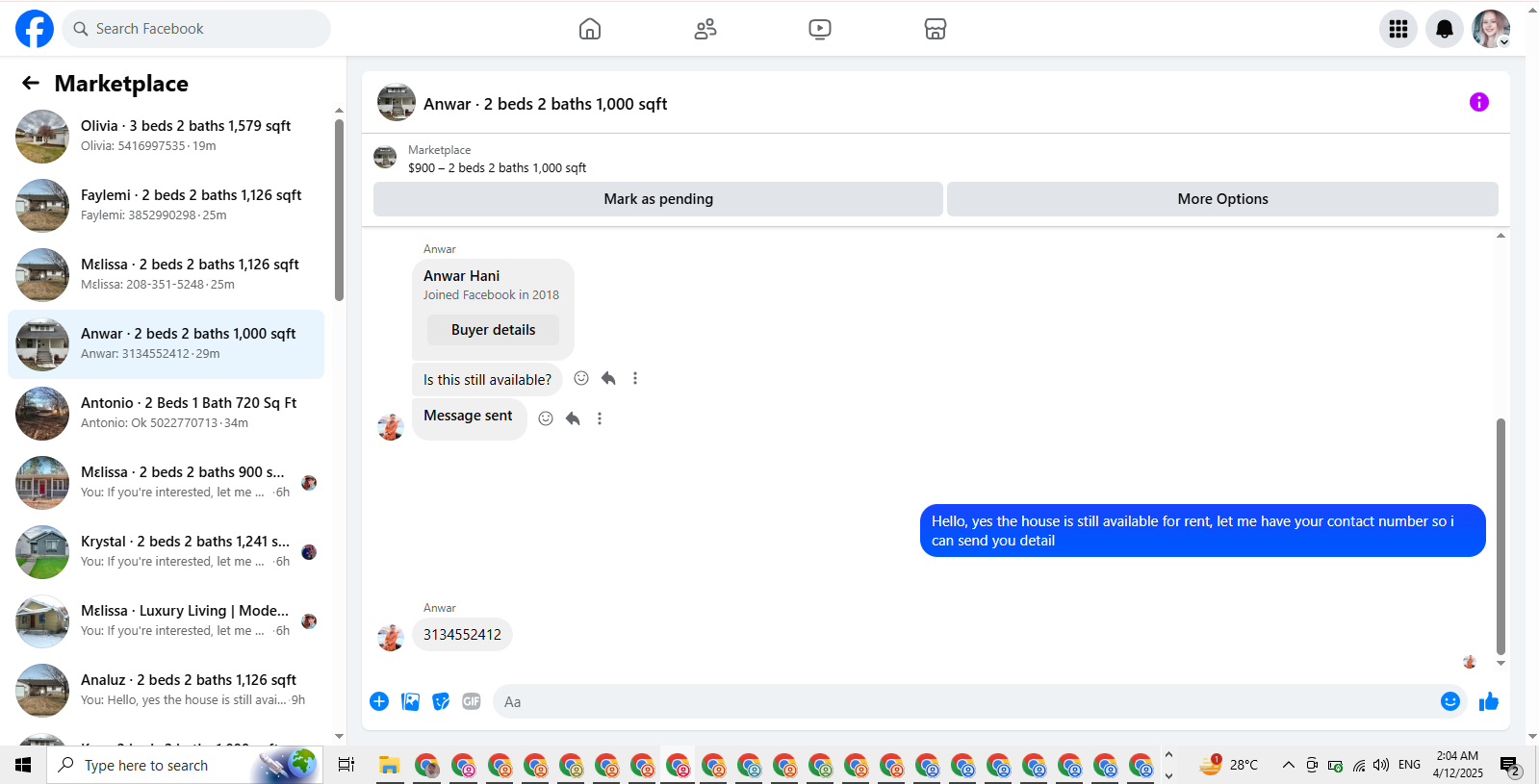Viewport: 1539px width, 784px height.
Task: Open Melissa 208-351-5248 conversation
Action: pyautogui.click(x=166, y=275)
